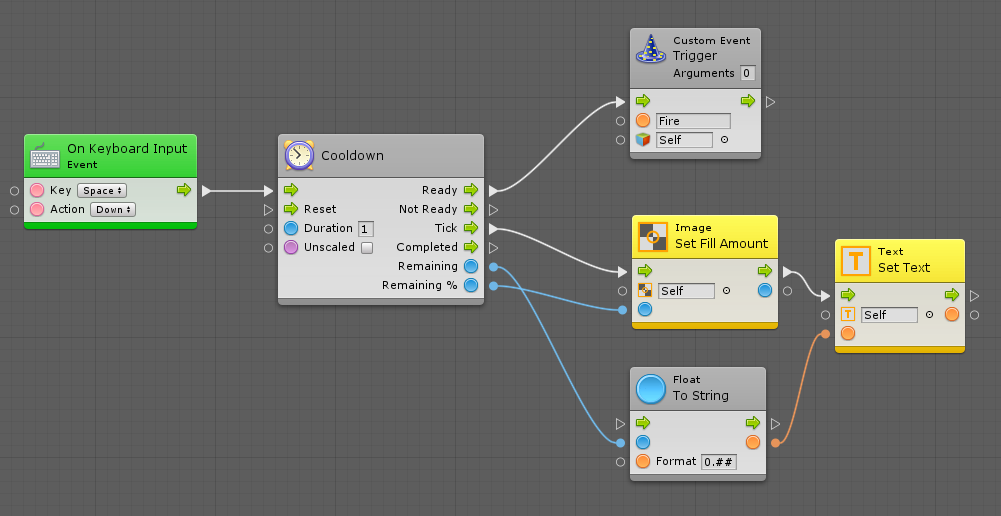The width and height of the screenshot is (1001, 516).
Task: Enable the Unscaled checkbox
Action: 366,248
